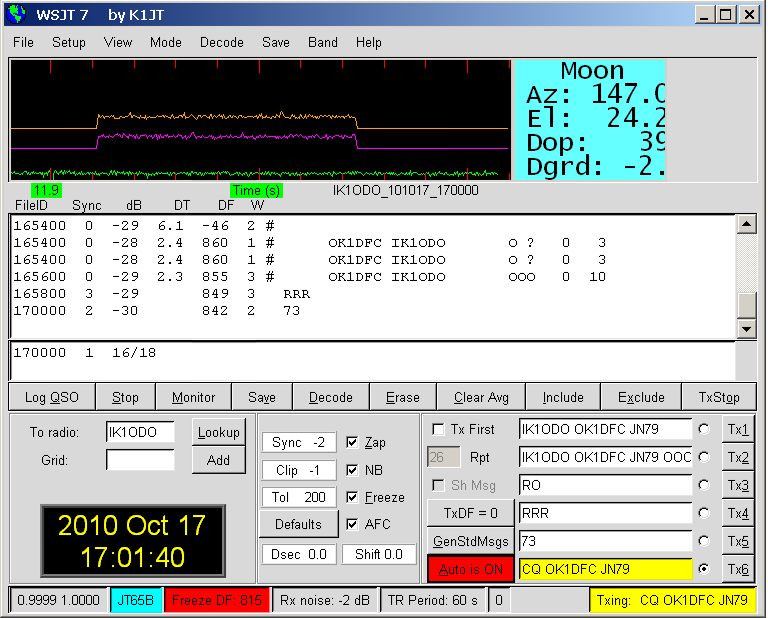
Task: Open the Mode menu
Action: (x=166, y=43)
